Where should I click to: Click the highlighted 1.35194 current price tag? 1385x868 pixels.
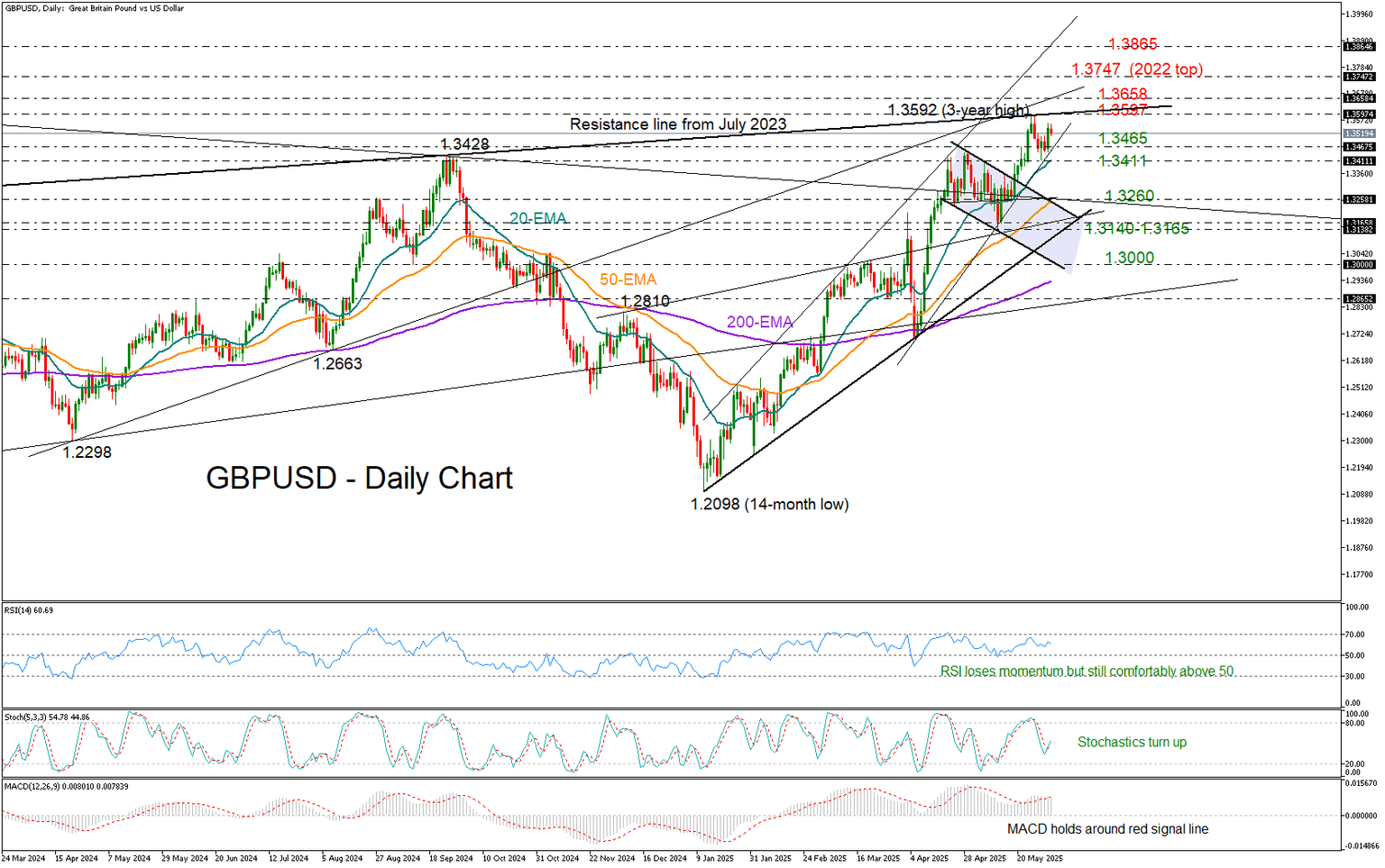[x=1358, y=132]
